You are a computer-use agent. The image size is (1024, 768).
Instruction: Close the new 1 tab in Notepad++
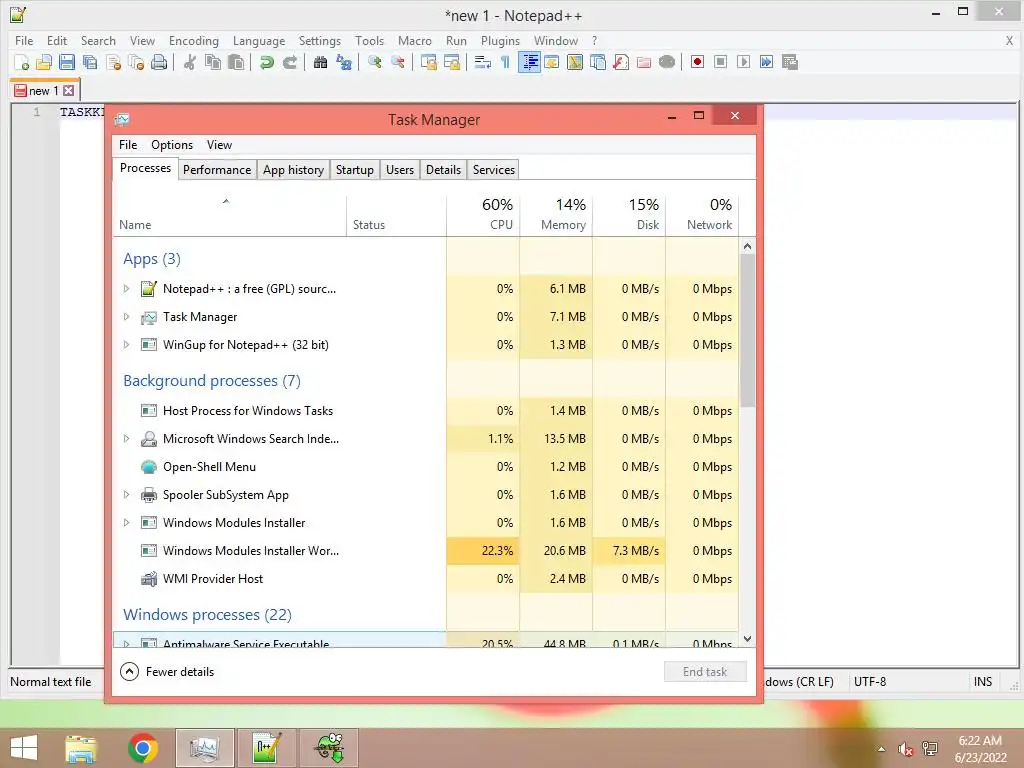[69, 91]
